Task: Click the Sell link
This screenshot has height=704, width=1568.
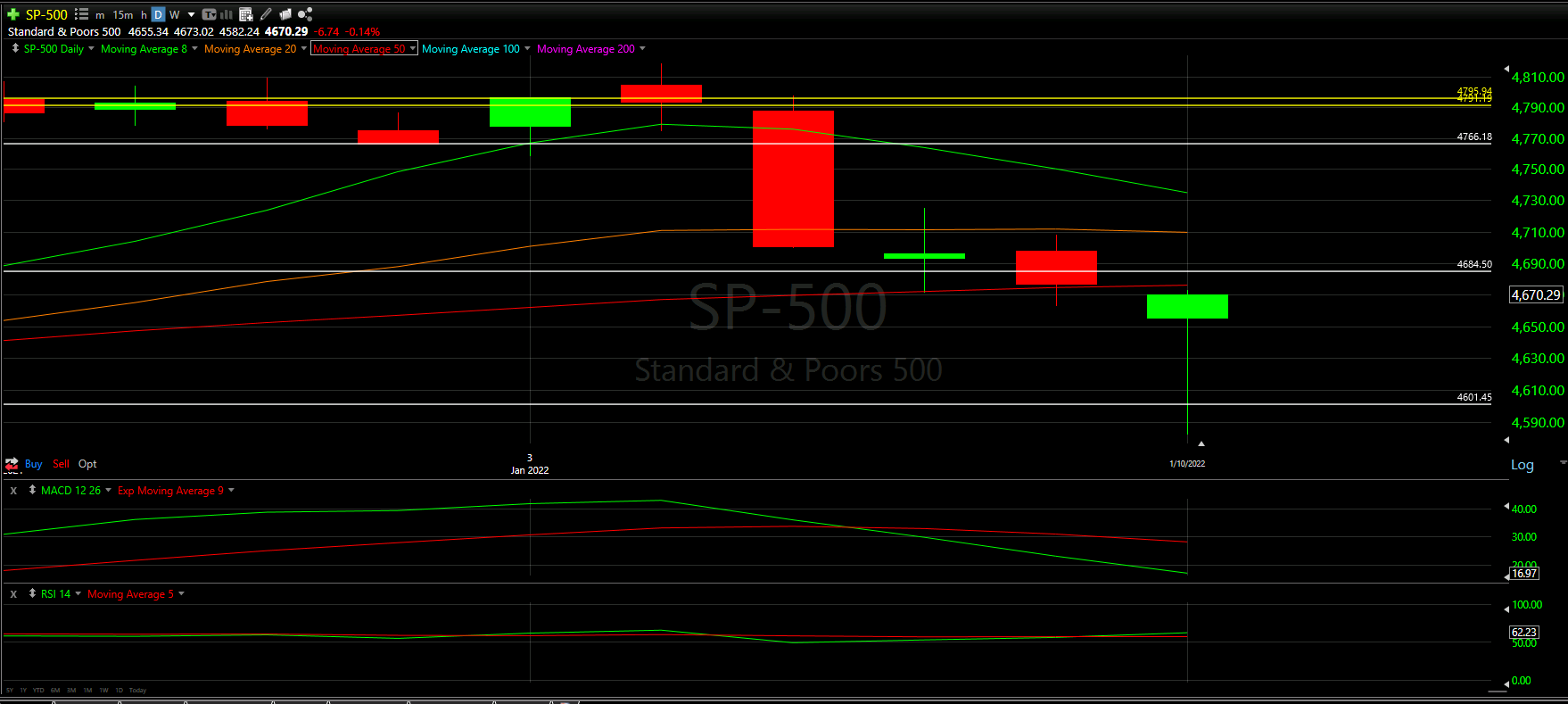Action: coord(61,464)
